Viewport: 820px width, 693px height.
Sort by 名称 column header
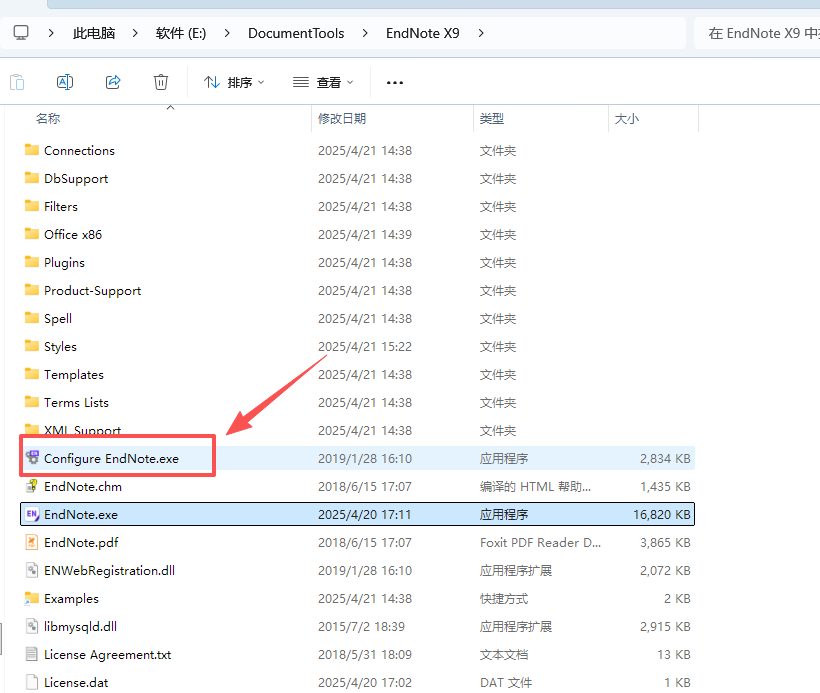(48, 119)
